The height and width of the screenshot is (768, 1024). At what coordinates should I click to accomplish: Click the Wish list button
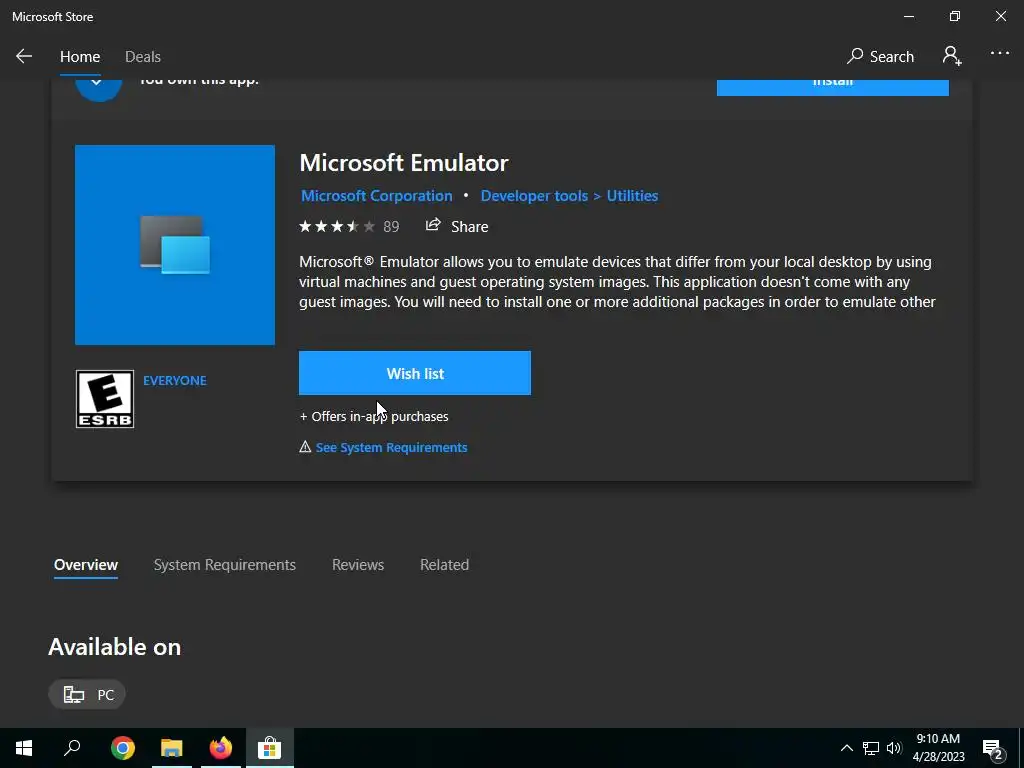[x=415, y=373]
